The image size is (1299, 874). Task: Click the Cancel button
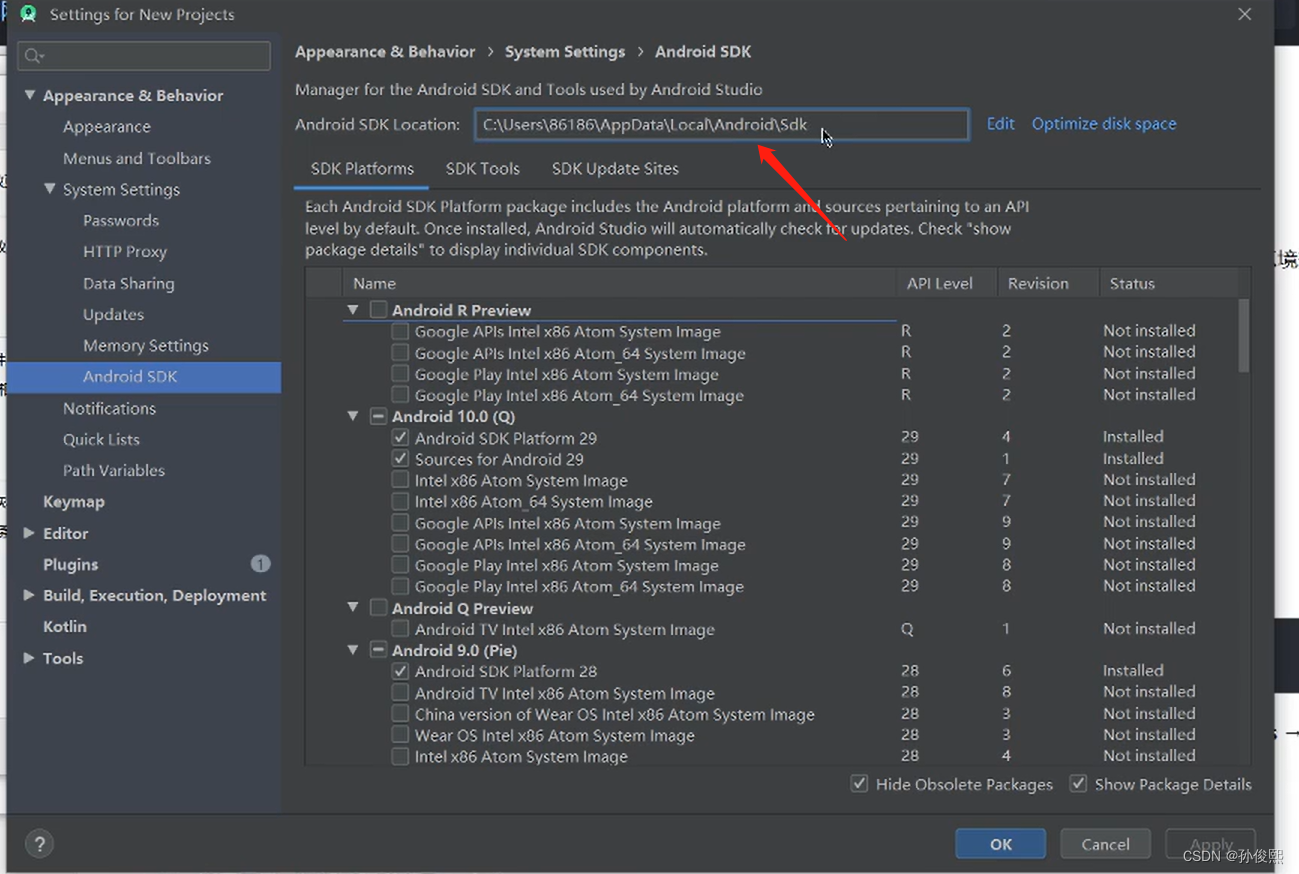coord(1105,844)
